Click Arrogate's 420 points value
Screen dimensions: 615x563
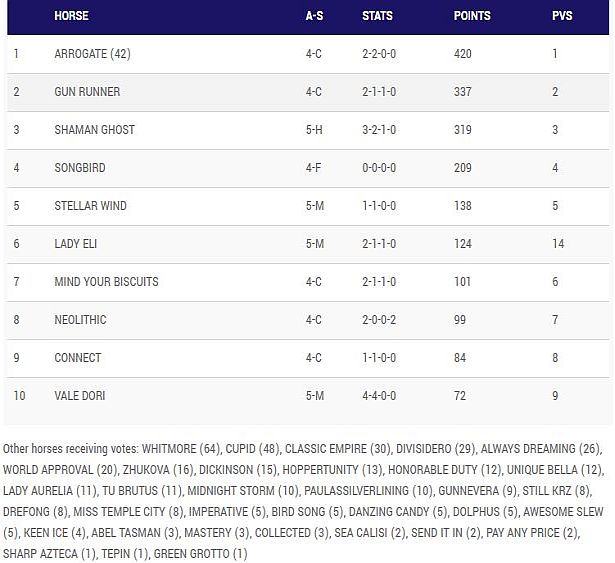(462, 54)
